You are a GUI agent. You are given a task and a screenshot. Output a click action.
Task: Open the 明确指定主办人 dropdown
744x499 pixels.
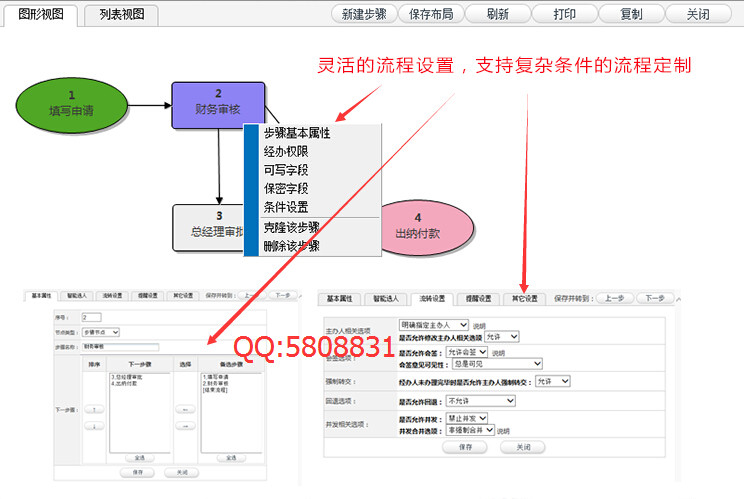[x=434, y=325]
